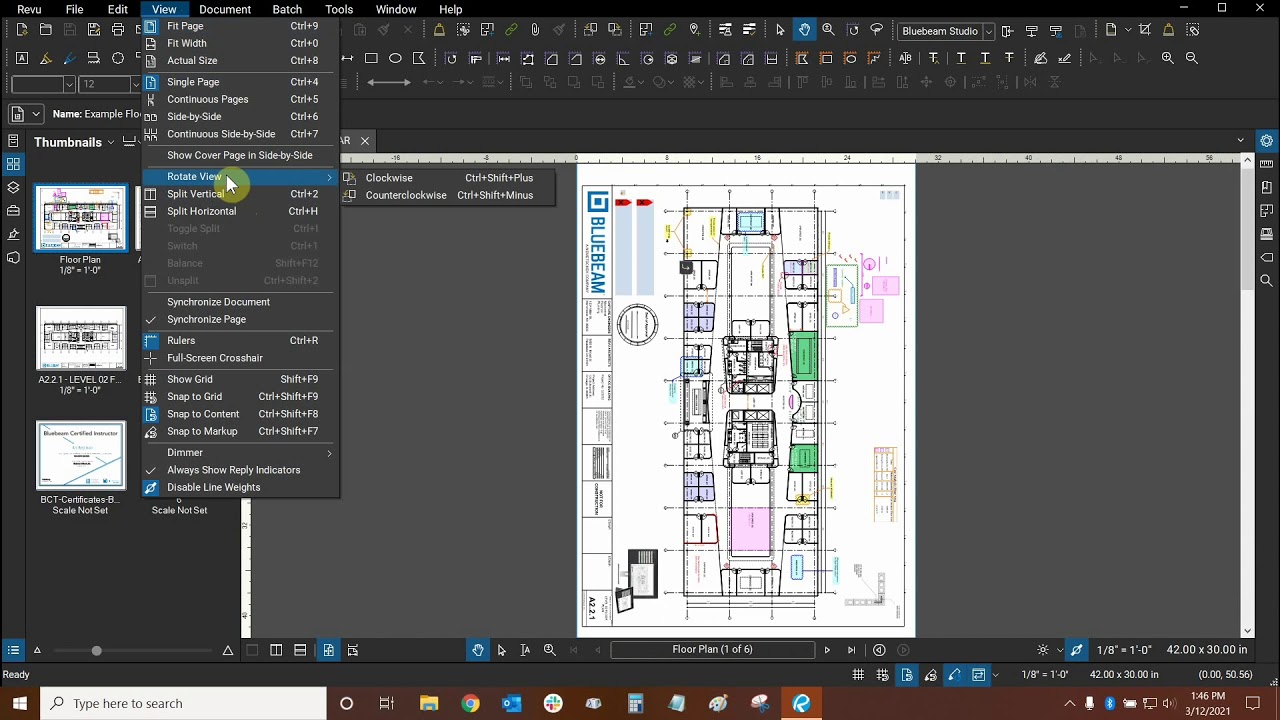The height and width of the screenshot is (720, 1280).
Task: Expand the Dimmer submenu
Action: coord(240,453)
